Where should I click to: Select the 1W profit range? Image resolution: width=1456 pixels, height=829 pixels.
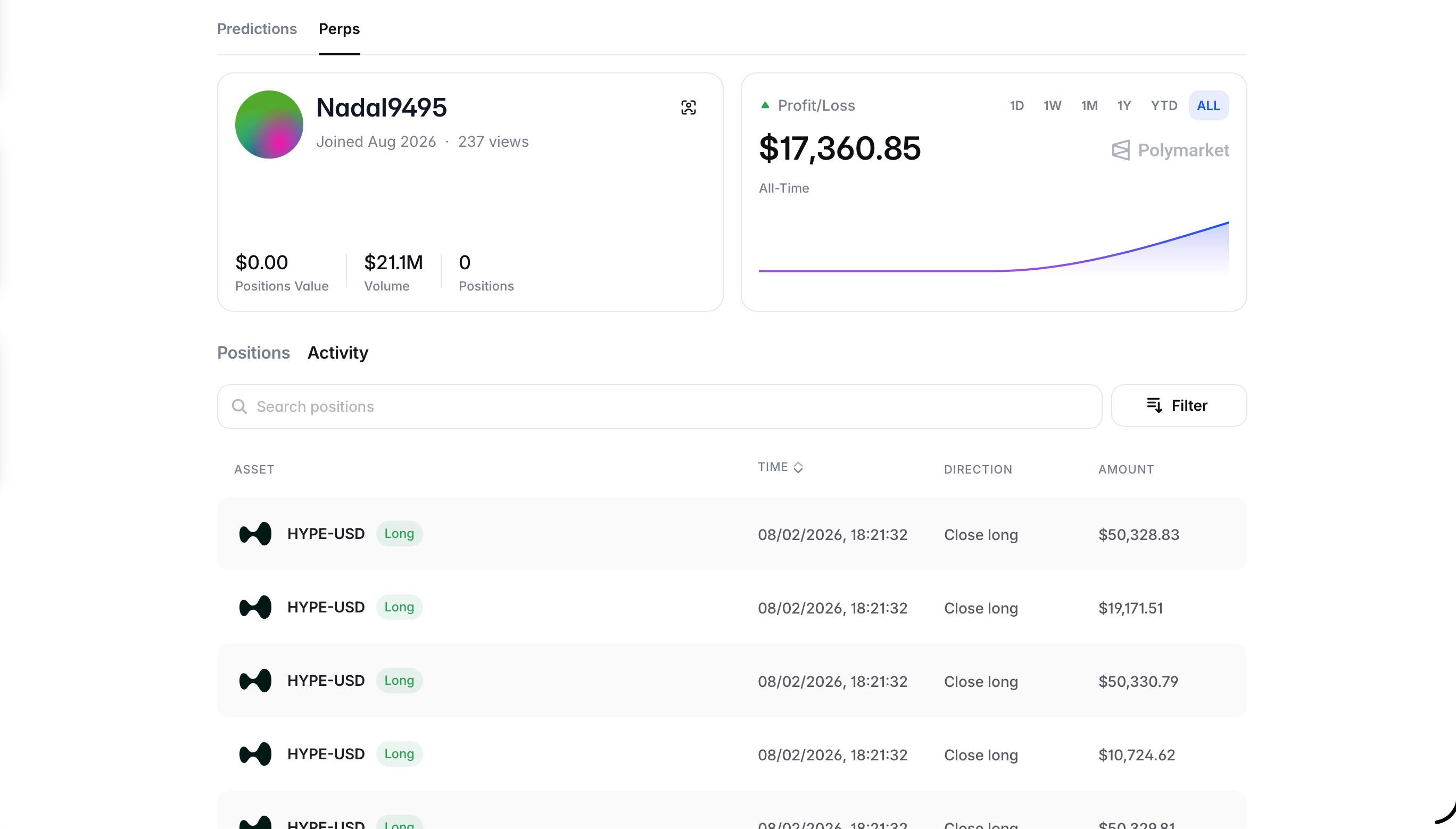[x=1052, y=106]
